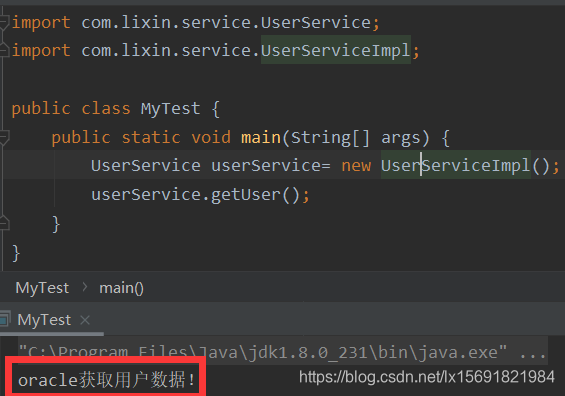Click the main method's closing brace
This screenshot has height=396, width=565.
pyautogui.click(x=56, y=224)
